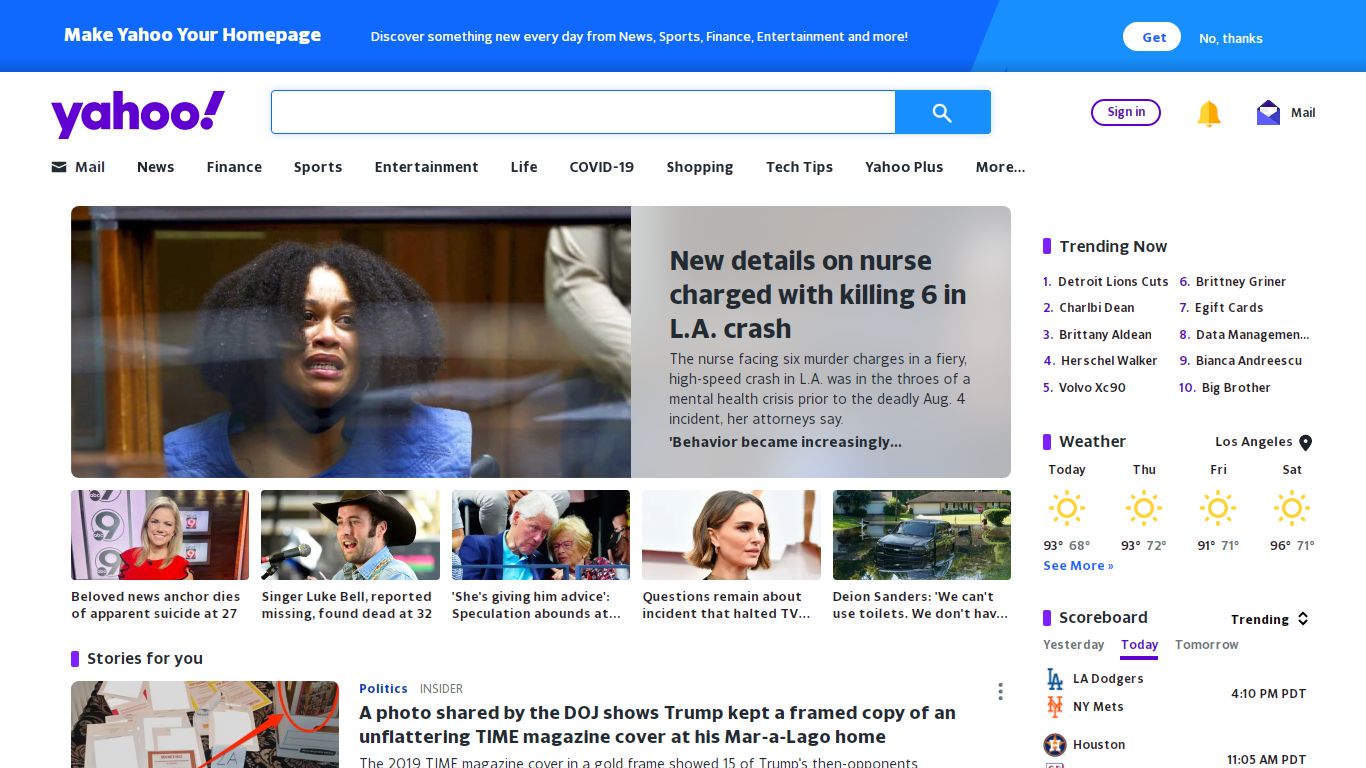Image resolution: width=1366 pixels, height=768 pixels.
Task: Click the Los Angeles location pin icon
Action: click(1305, 442)
